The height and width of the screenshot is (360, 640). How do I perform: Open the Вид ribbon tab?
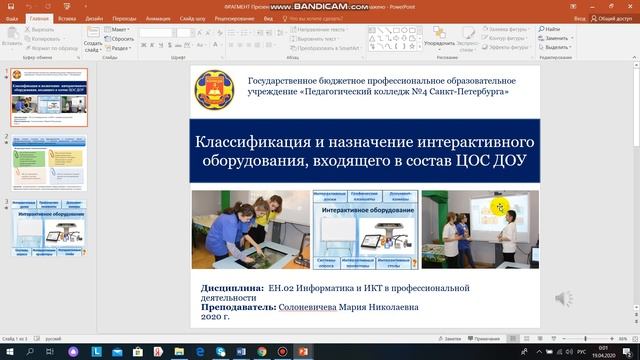[268, 19]
